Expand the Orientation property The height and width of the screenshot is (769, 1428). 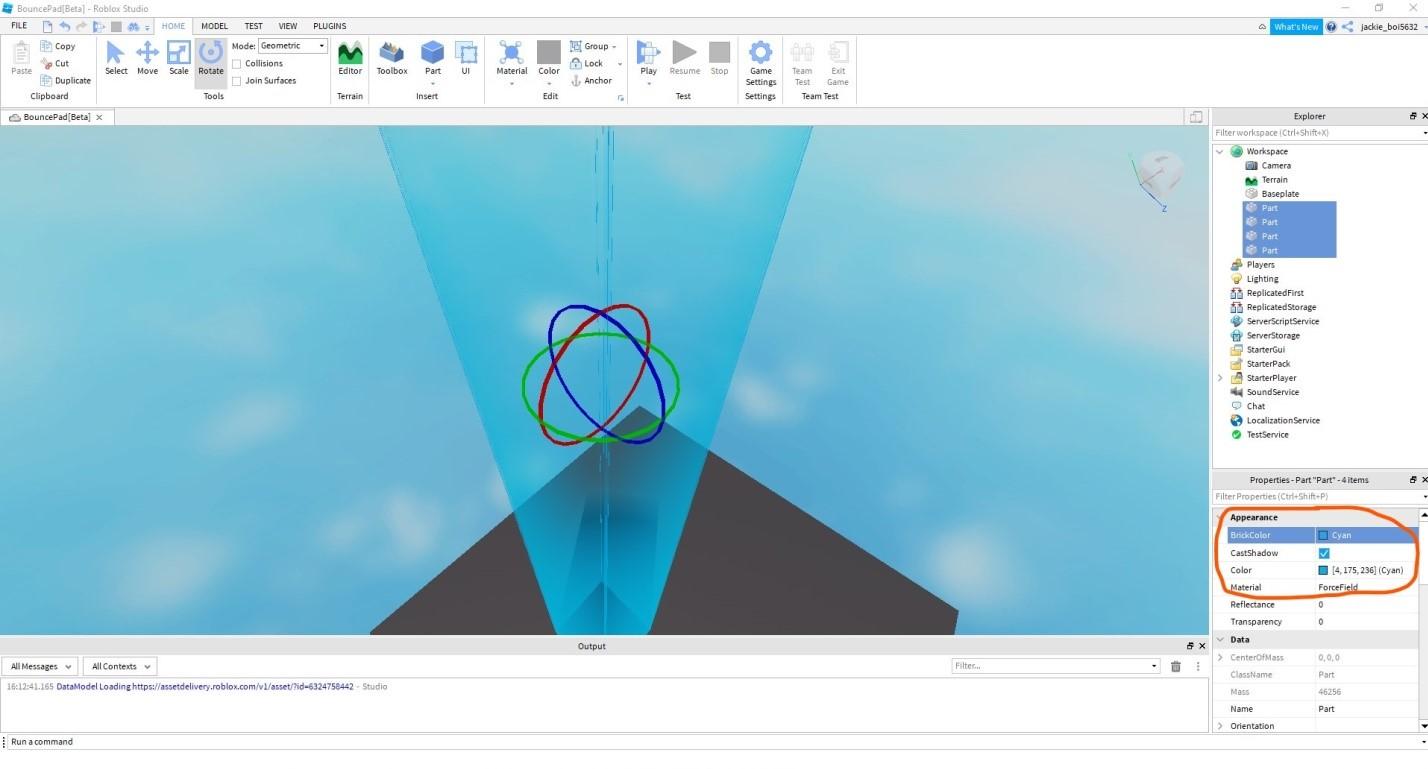(x=1221, y=726)
